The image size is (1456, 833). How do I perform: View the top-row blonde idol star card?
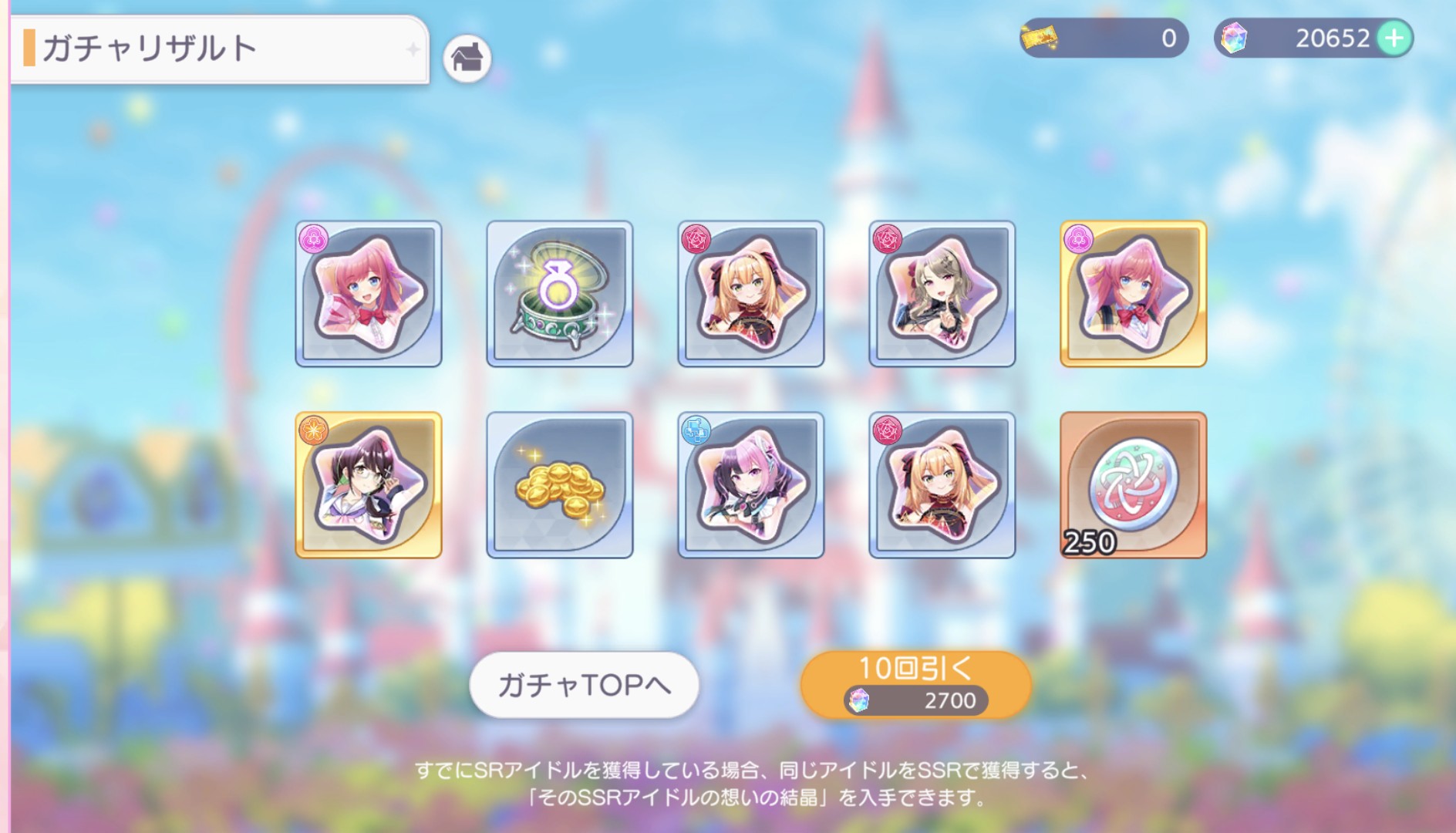pos(751,294)
